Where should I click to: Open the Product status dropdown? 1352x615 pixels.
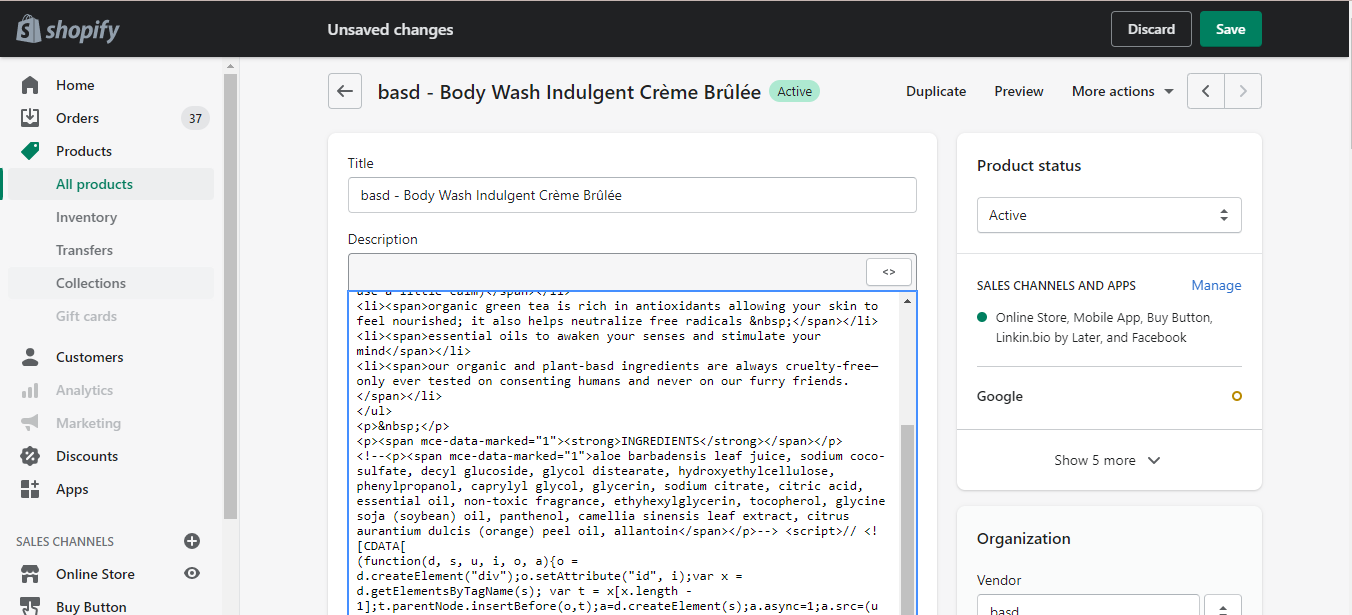[1109, 215]
